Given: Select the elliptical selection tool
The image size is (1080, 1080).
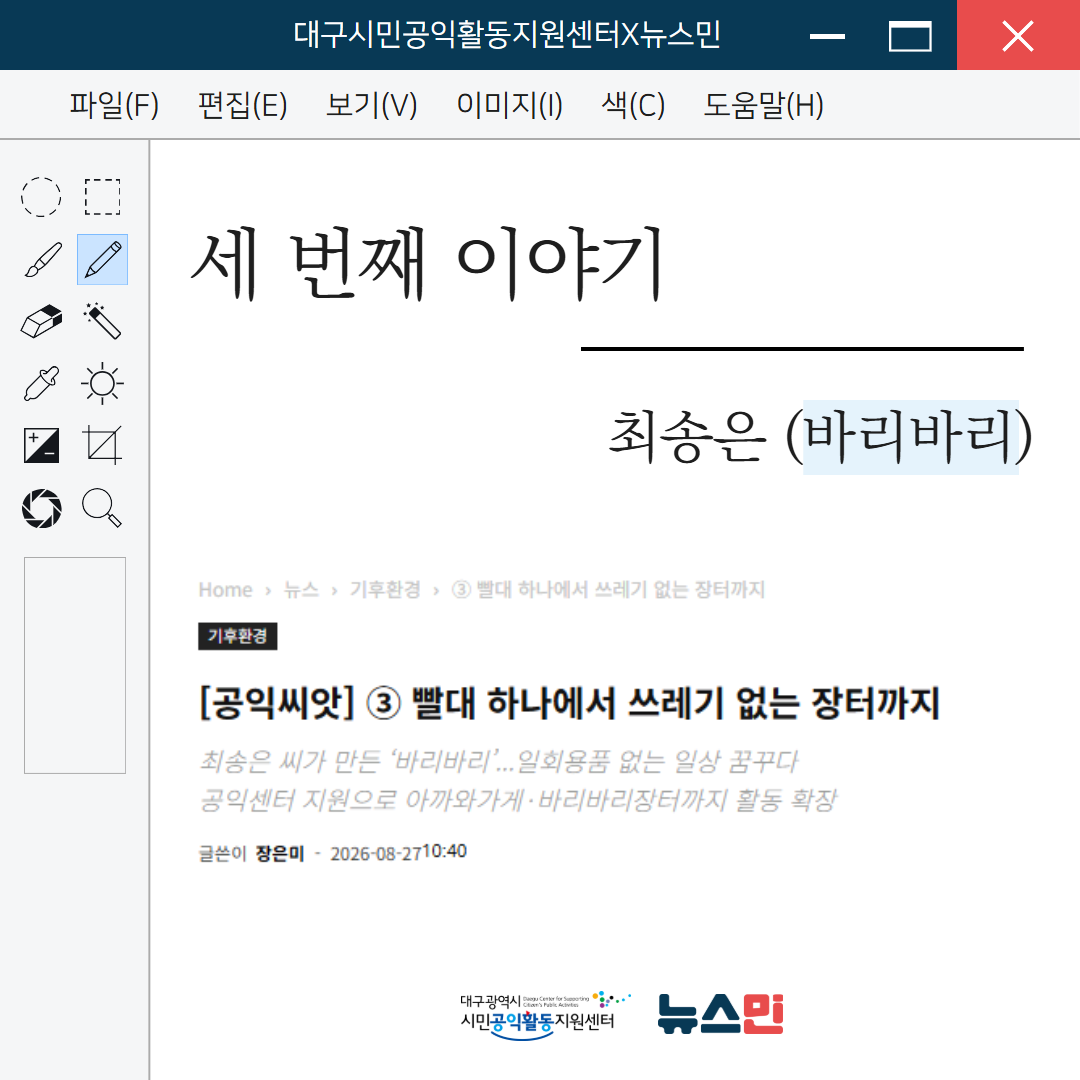Looking at the screenshot, I should pos(41,197).
